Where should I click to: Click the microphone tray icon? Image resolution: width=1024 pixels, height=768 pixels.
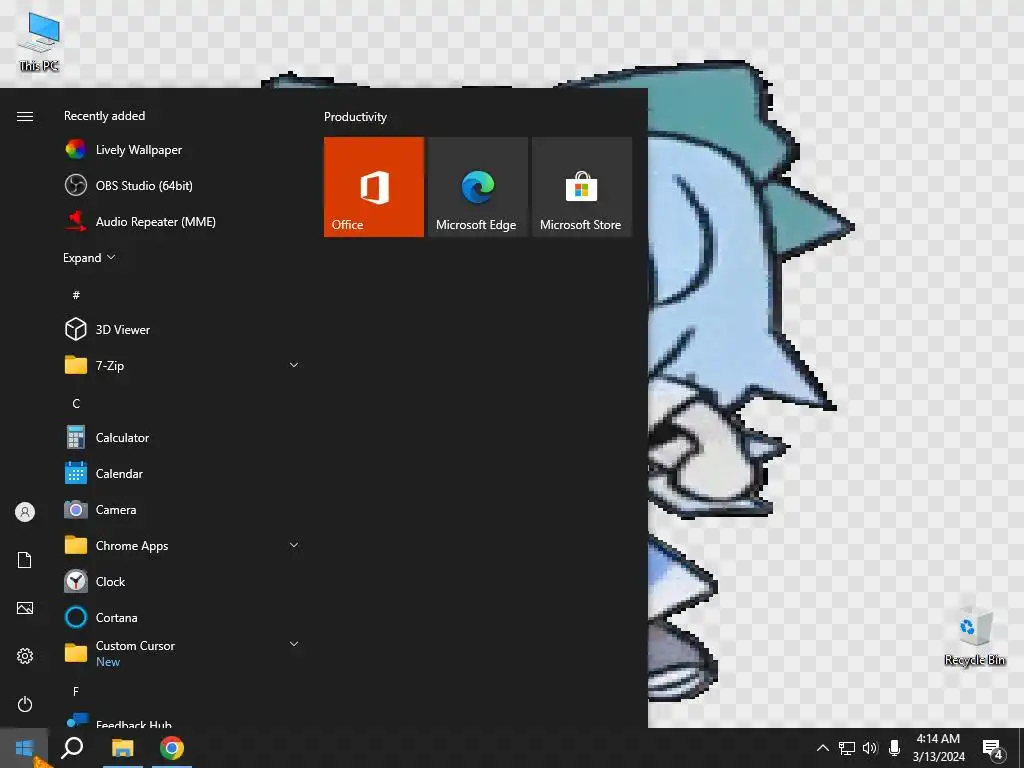(x=895, y=748)
